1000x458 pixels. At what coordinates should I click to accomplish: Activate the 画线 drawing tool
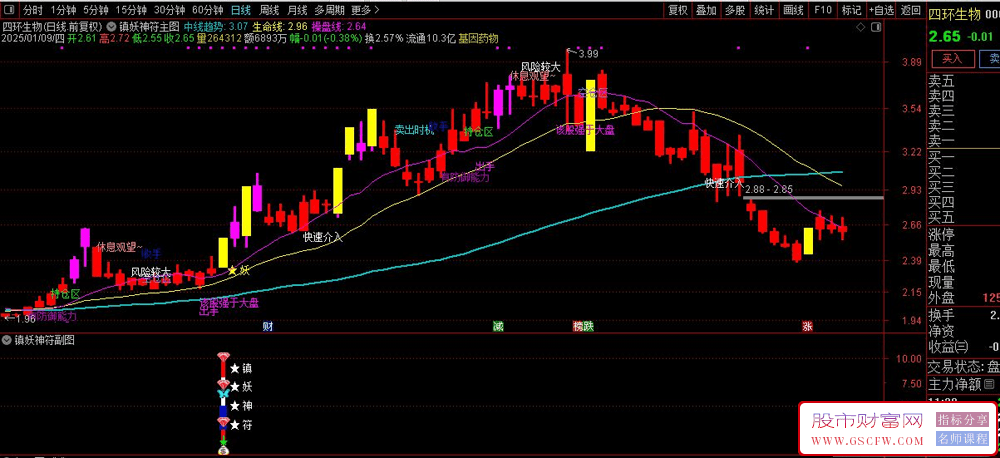(x=793, y=10)
